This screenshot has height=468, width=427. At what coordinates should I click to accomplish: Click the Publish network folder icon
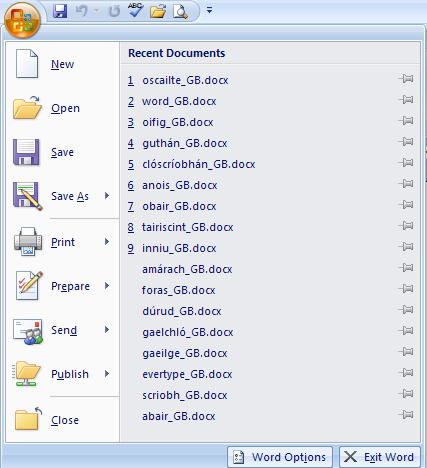coord(26,374)
